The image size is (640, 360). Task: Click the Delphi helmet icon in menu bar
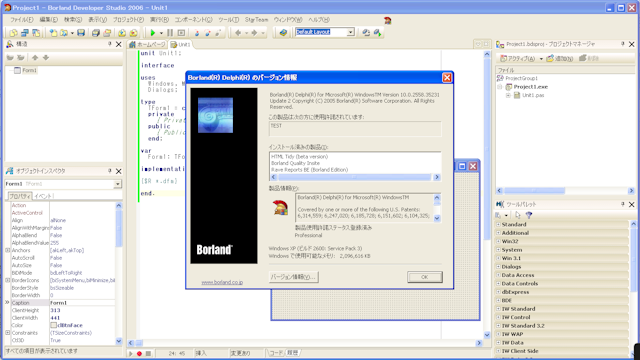tap(387, 20)
